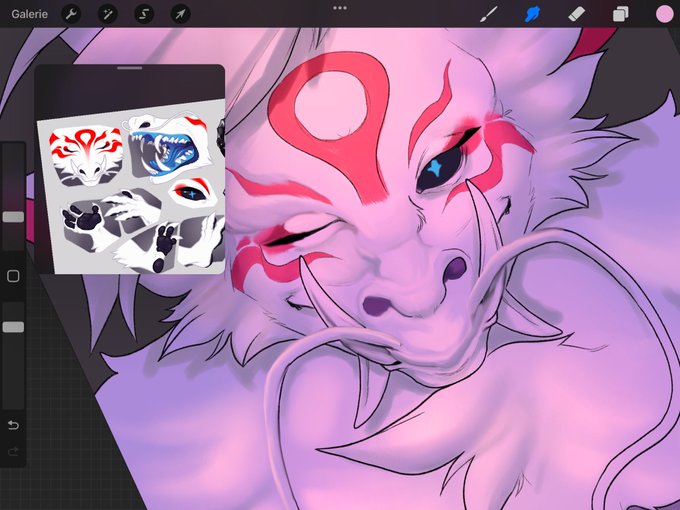Viewport: 680px width, 510px height.
Task: Tap the reference image in floating window
Action: 131,187
